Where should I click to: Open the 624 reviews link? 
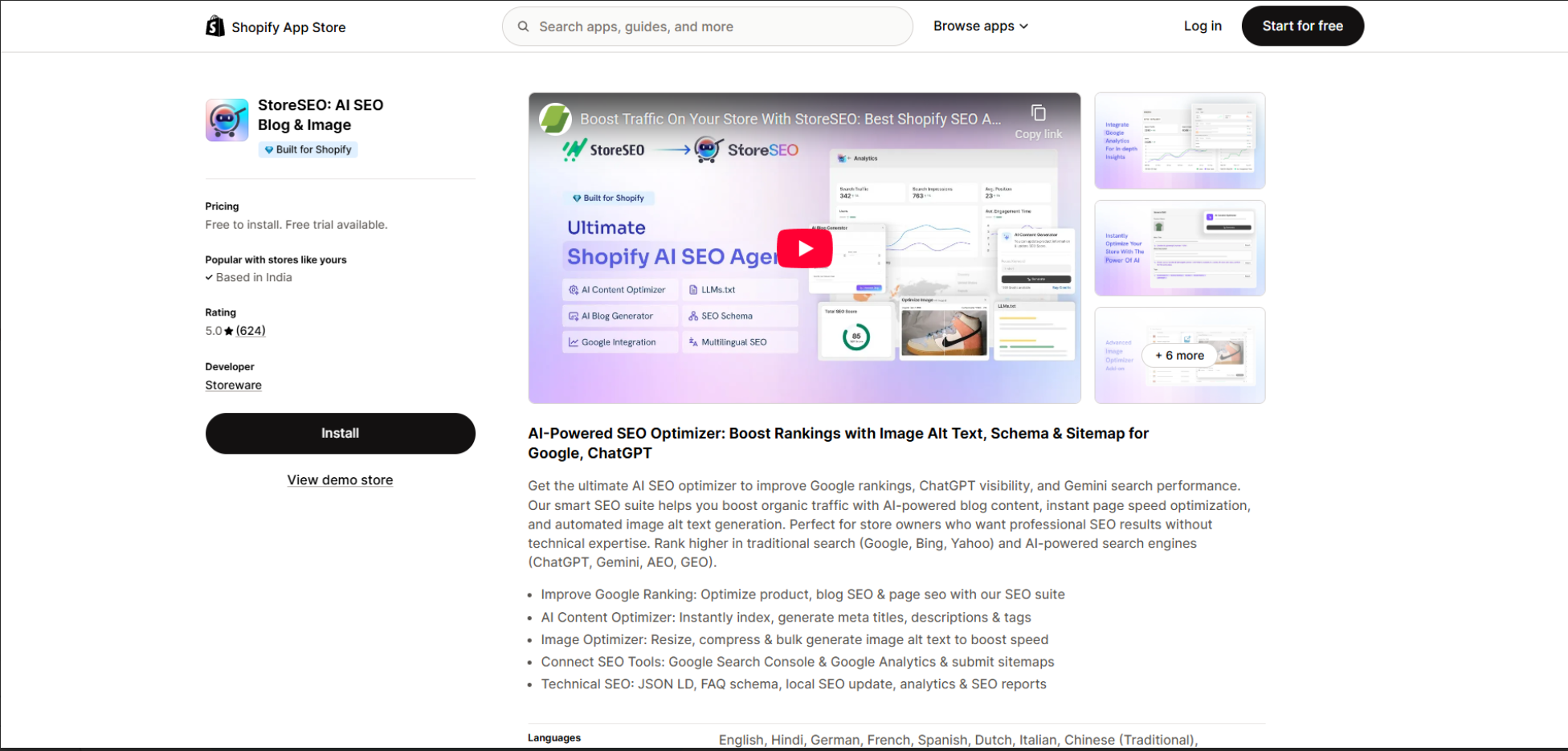click(251, 331)
